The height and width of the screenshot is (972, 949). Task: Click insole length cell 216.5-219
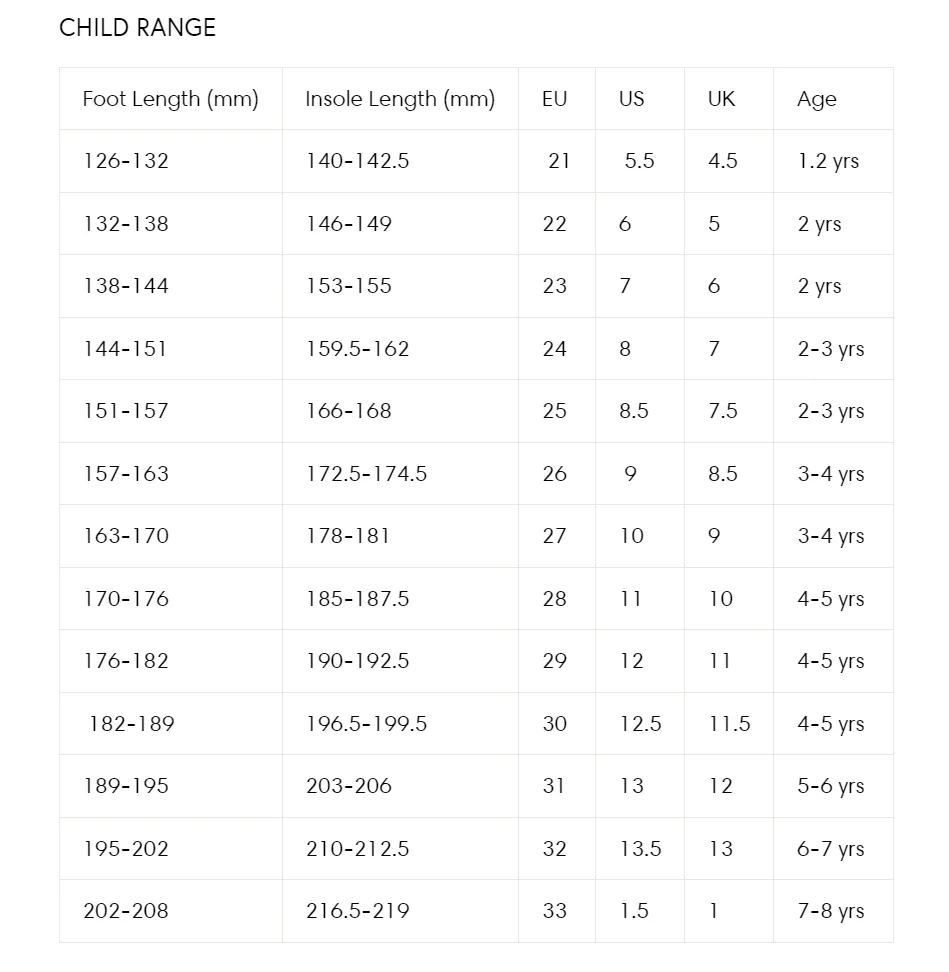point(400,911)
